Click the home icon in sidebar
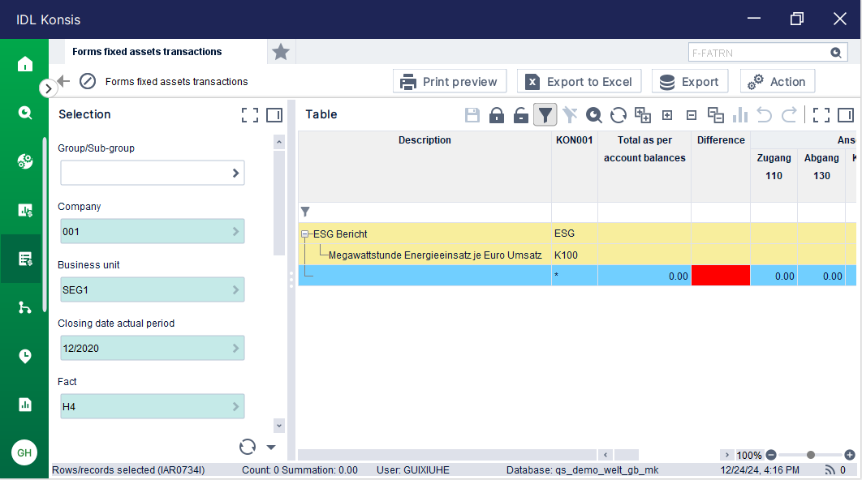 pyautogui.click(x=25, y=64)
